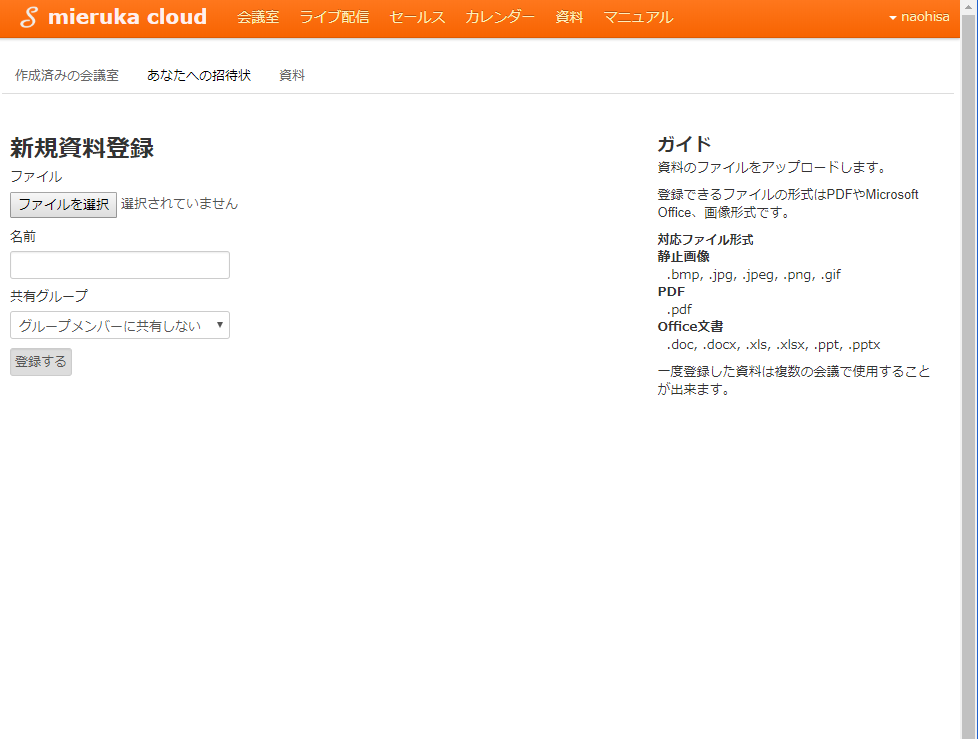Click the mieruka cloud logo

[113, 17]
